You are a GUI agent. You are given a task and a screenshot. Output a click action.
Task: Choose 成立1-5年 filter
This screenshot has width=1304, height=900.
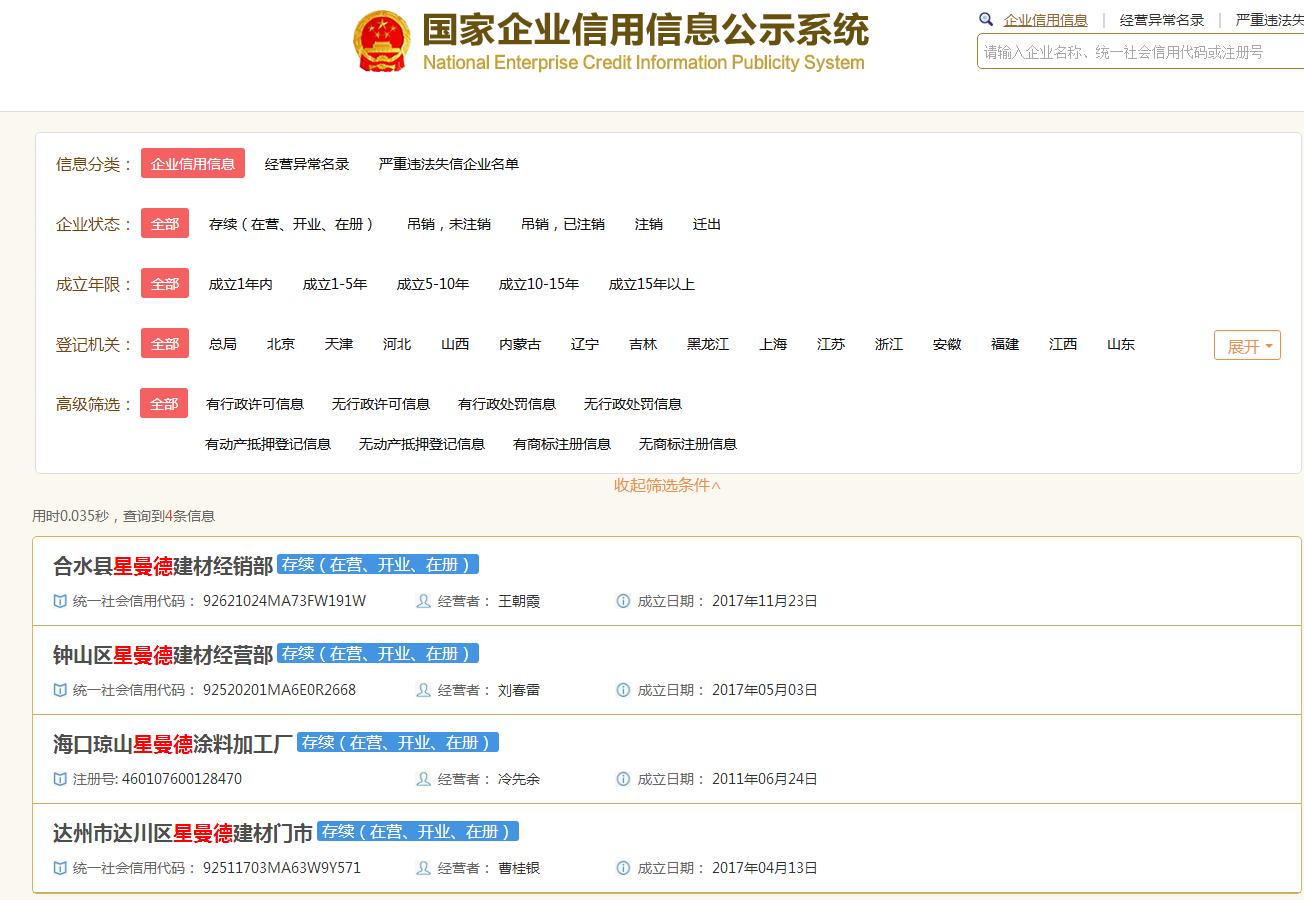335,284
